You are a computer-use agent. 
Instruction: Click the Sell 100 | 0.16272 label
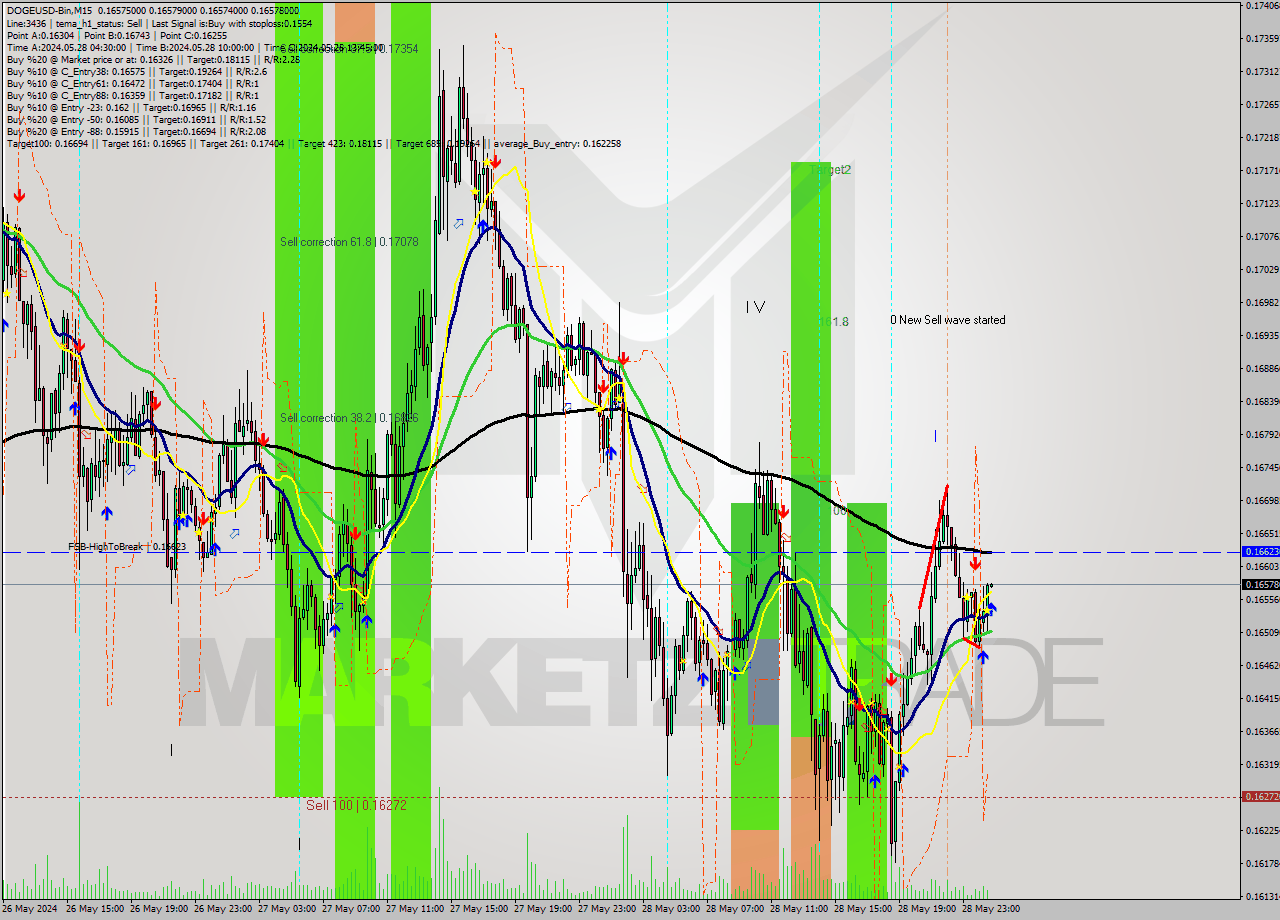click(356, 804)
